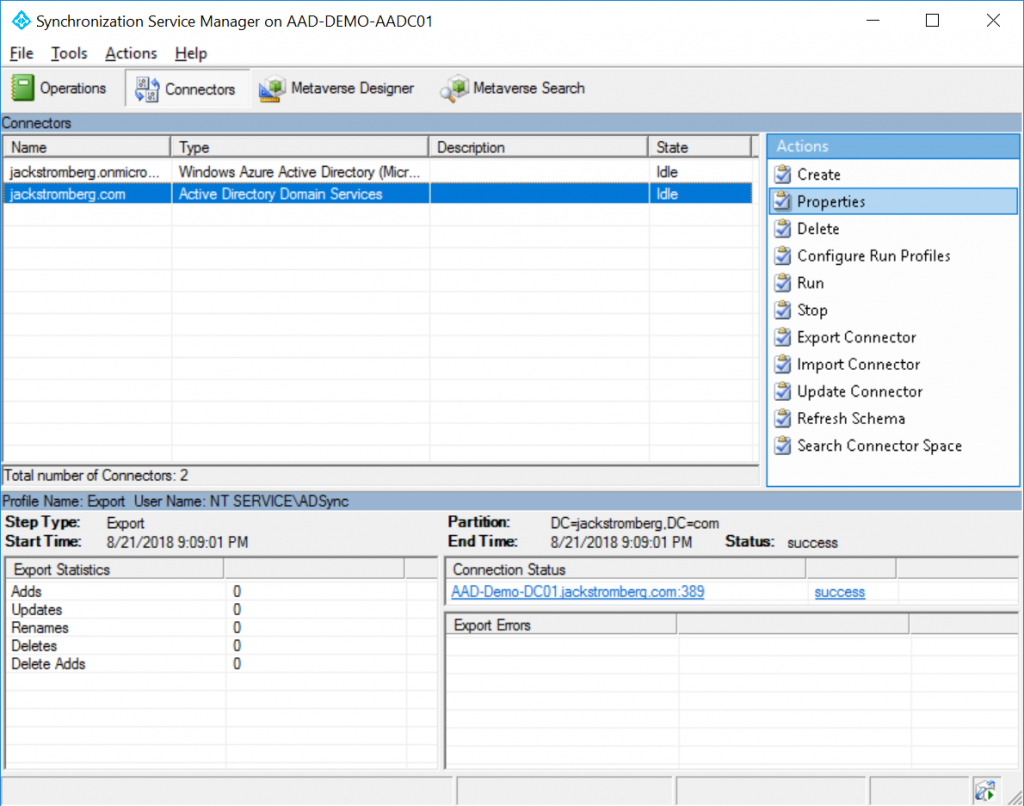Open the Actions menu
1024x806 pixels.
point(131,54)
